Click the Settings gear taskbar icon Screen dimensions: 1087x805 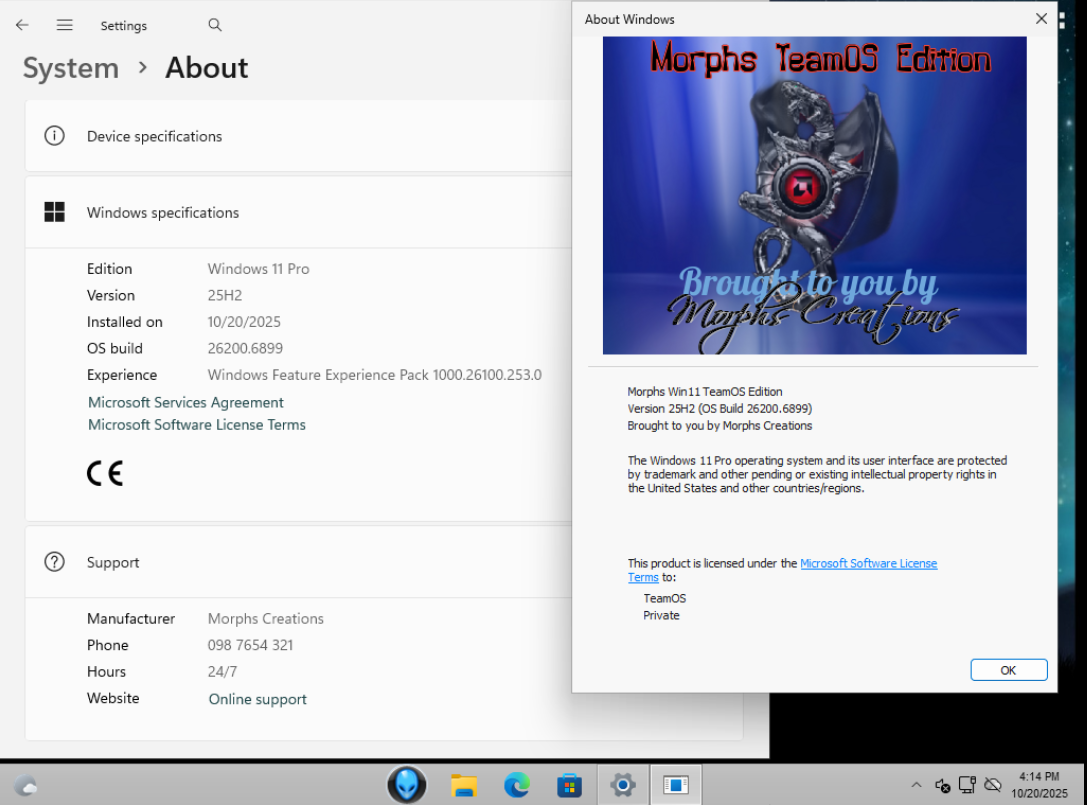(x=623, y=786)
